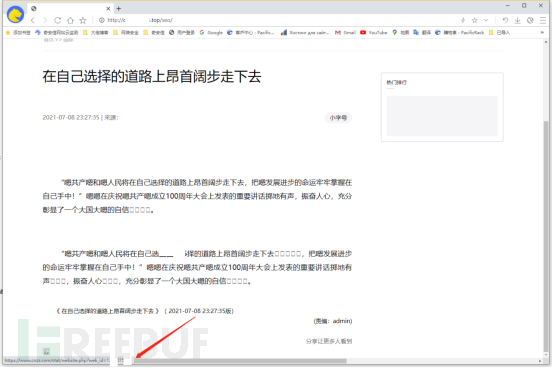Click the article headline 在自己选择的道路上昂首阔步走下去
This screenshot has height=368, width=553.
[x=152, y=77]
